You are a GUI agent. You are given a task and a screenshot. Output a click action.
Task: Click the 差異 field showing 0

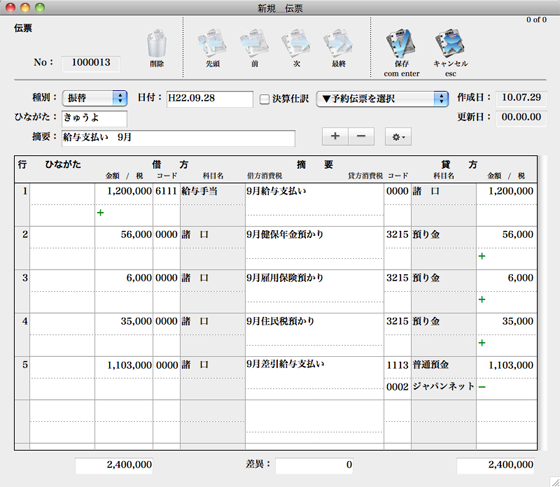(x=314, y=465)
